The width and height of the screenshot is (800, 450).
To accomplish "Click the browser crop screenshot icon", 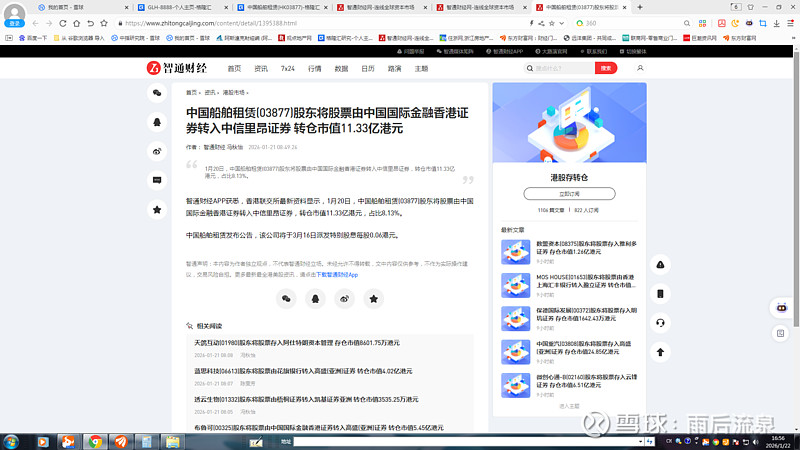I will [763, 23].
